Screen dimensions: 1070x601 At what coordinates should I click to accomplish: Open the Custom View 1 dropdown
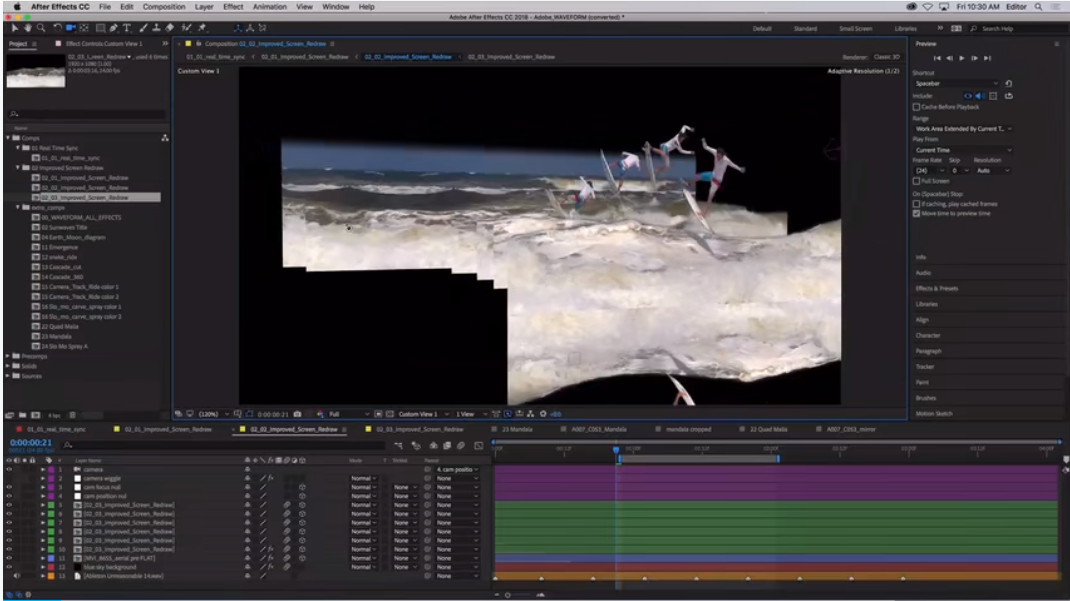419,414
